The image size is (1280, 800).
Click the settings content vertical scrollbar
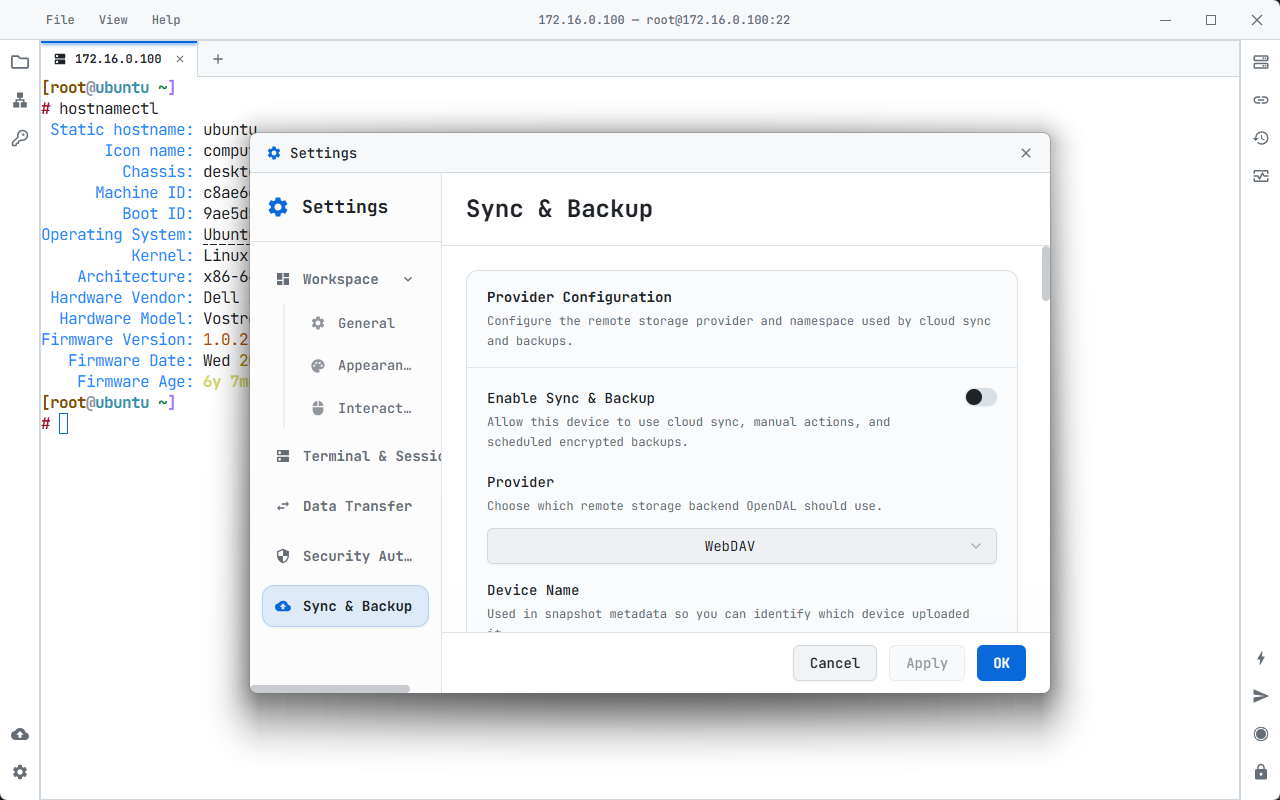[1046, 273]
